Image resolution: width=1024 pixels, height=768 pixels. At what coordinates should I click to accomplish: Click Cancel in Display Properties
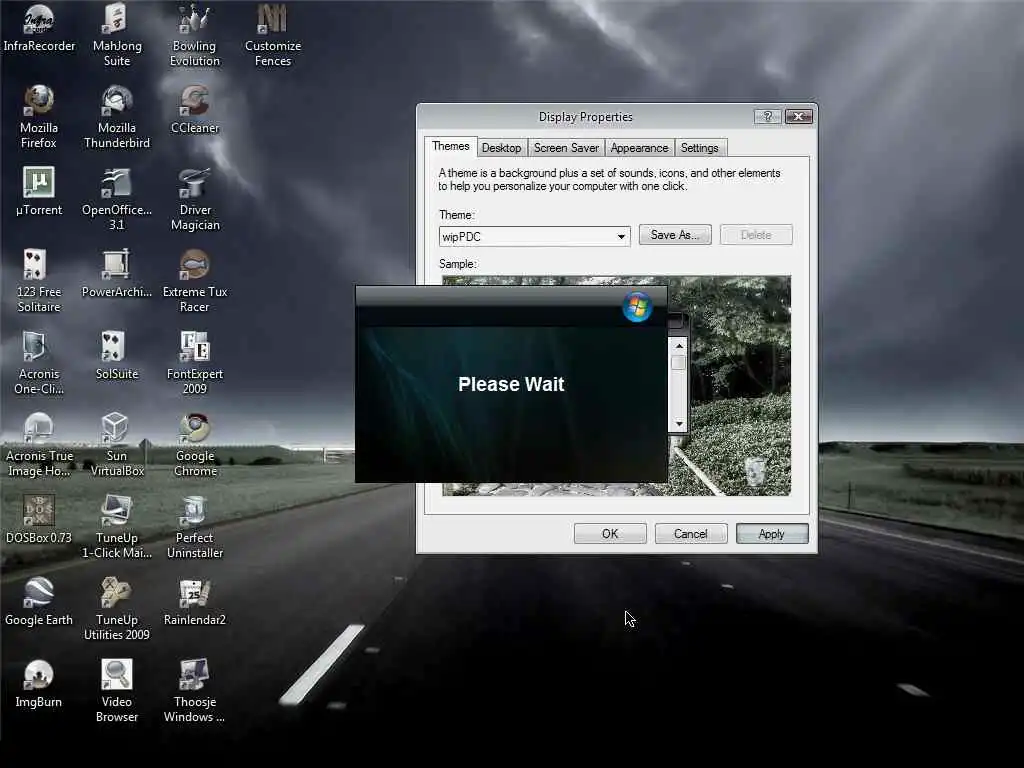691,534
